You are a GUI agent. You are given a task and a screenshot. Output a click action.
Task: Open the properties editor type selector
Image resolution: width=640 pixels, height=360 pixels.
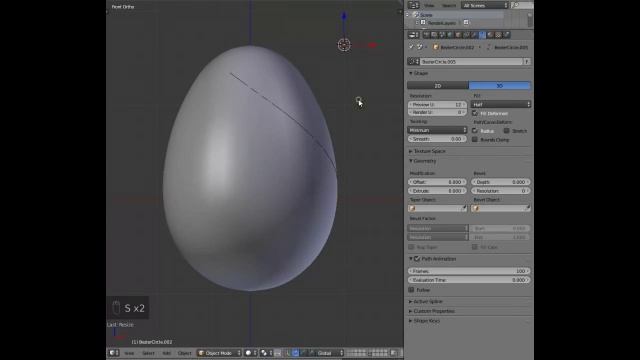(414, 35)
